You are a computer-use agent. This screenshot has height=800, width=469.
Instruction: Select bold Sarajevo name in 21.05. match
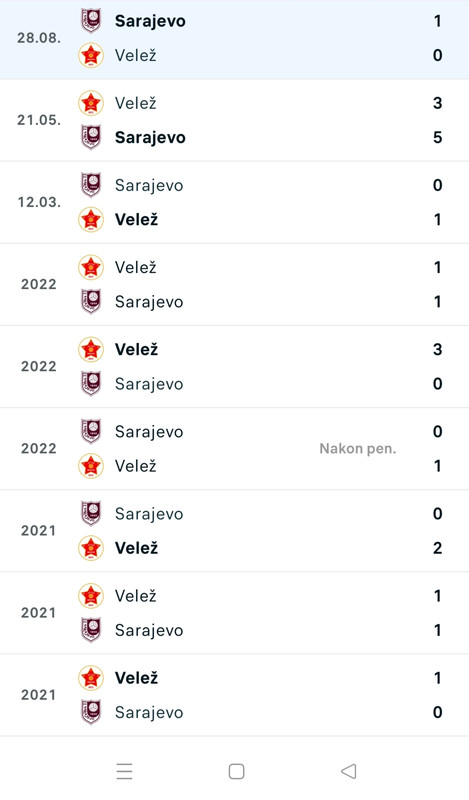150,137
